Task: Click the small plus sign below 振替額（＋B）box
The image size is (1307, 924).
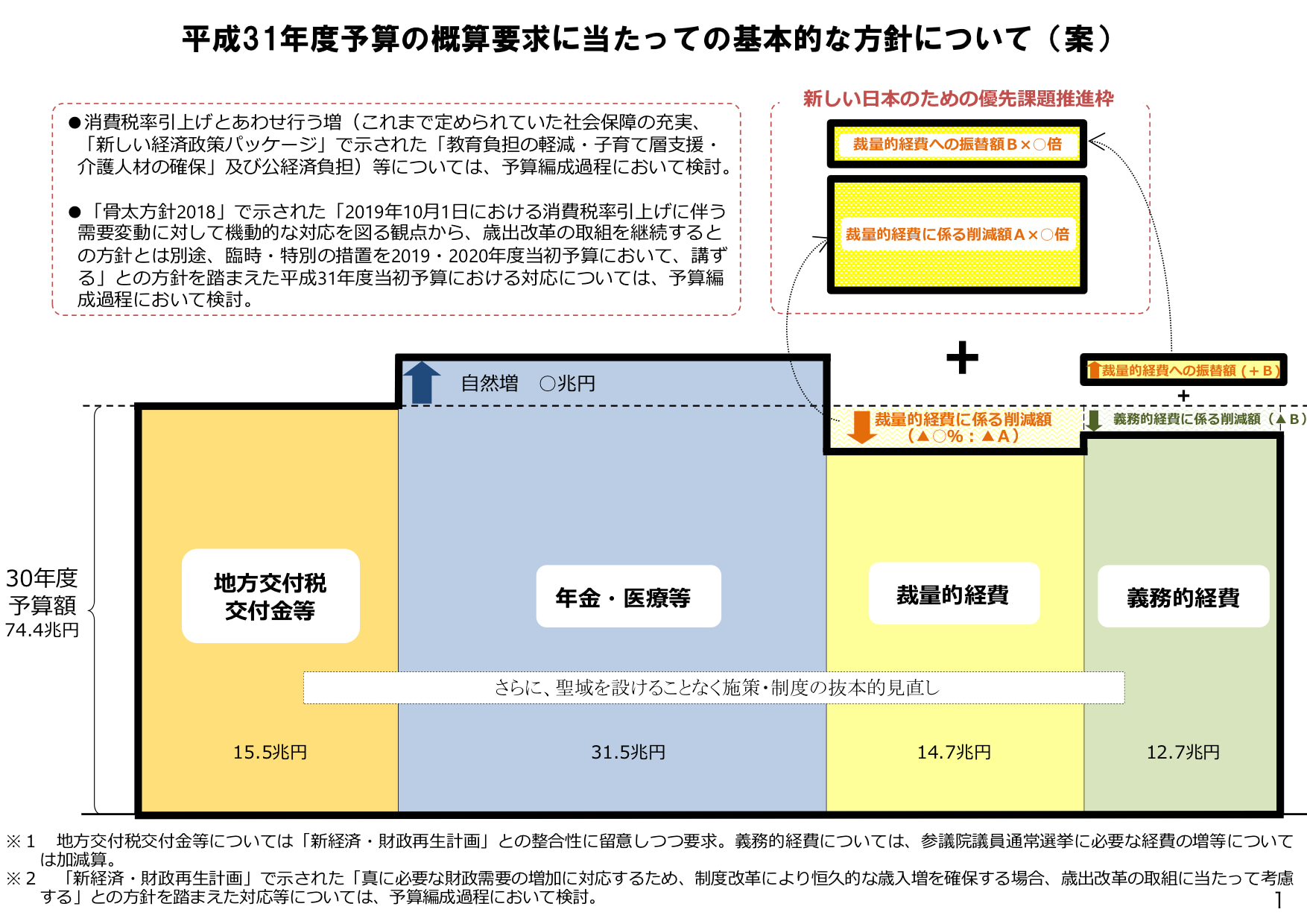Action: coord(1183,396)
